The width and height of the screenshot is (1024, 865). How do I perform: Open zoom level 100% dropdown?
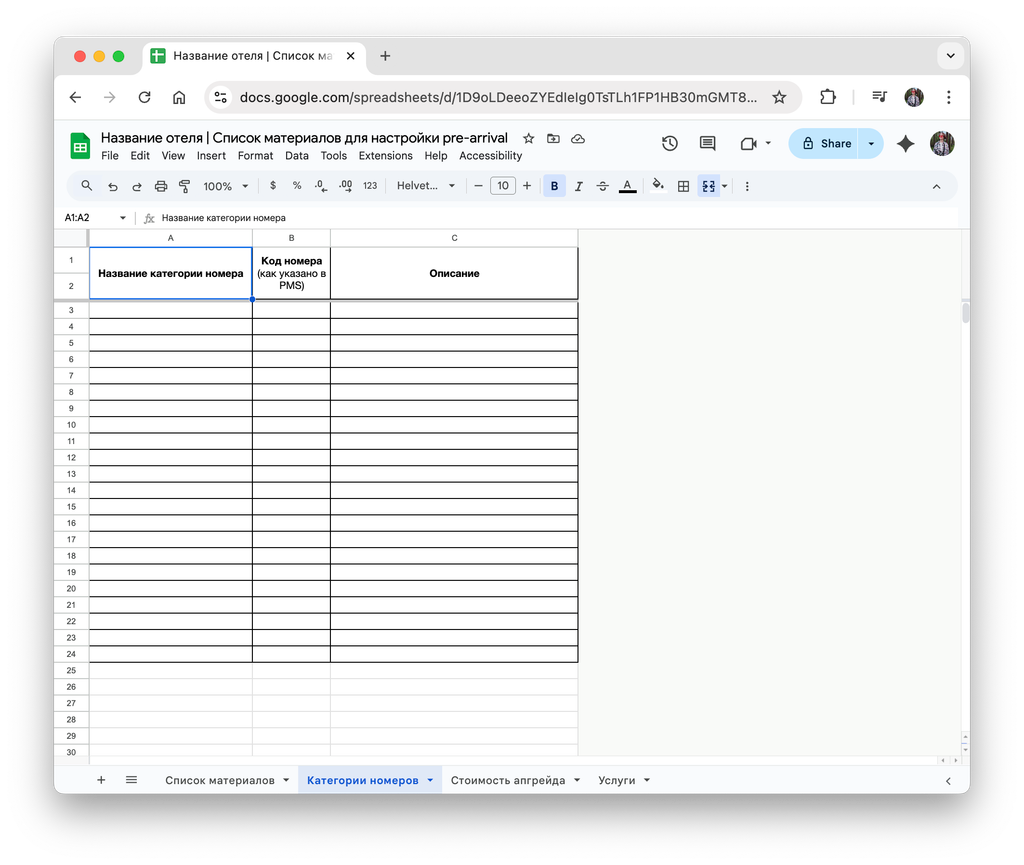pos(225,187)
